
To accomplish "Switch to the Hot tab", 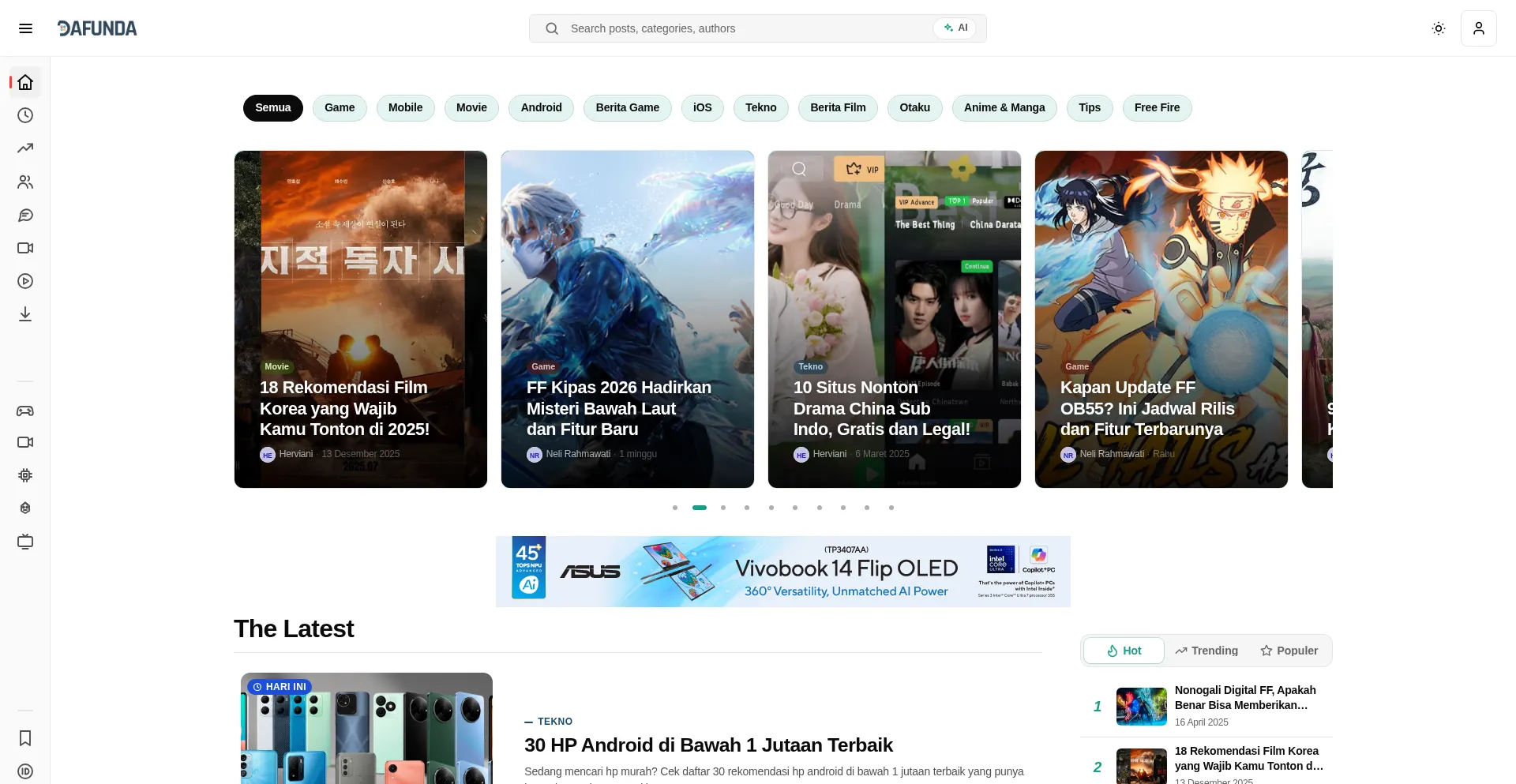I will coord(1124,651).
